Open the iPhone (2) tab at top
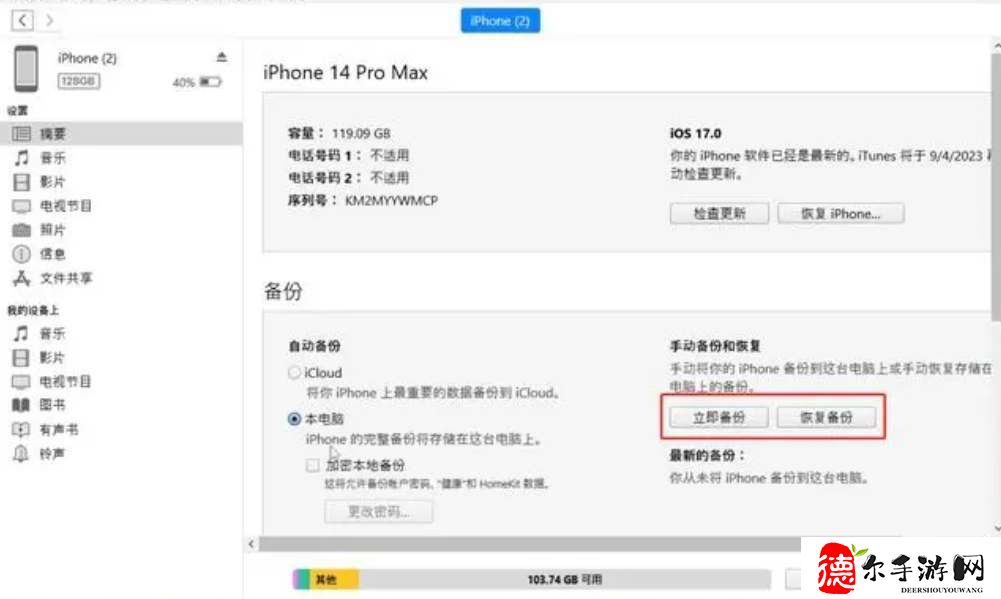Screen dimensions: 1001x599 [x=500, y=20]
